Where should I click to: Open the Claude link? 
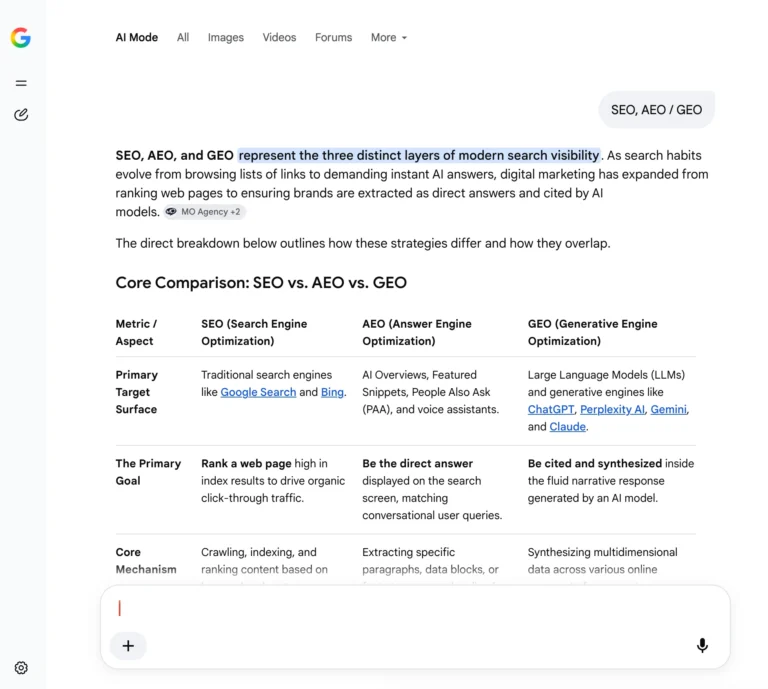point(567,427)
